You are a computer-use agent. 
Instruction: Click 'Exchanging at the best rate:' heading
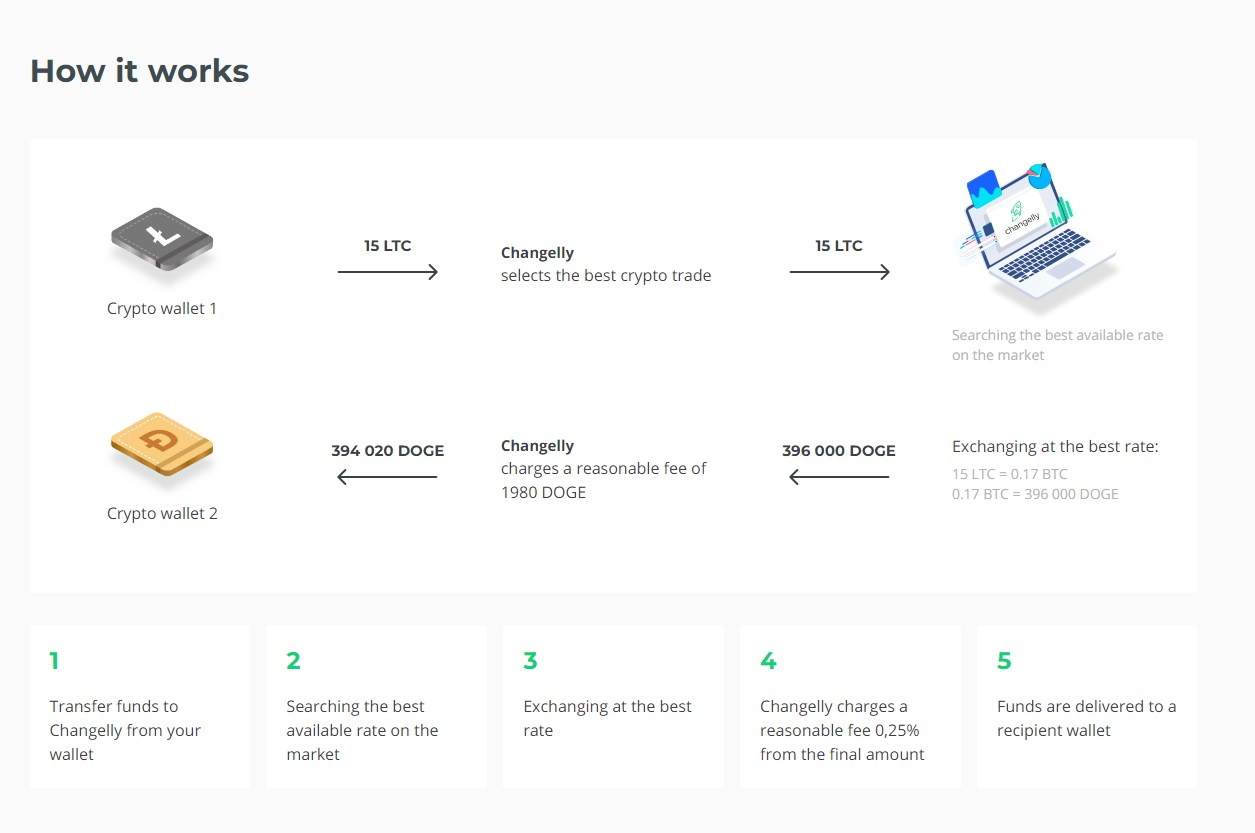click(x=1055, y=446)
